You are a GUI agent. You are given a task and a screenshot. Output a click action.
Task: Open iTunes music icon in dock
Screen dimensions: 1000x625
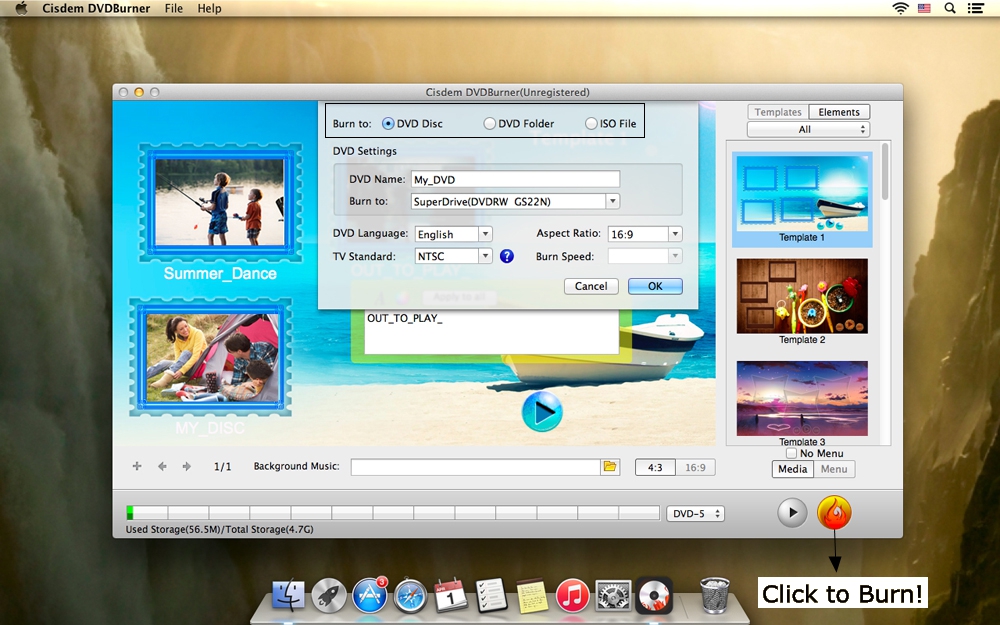point(573,596)
